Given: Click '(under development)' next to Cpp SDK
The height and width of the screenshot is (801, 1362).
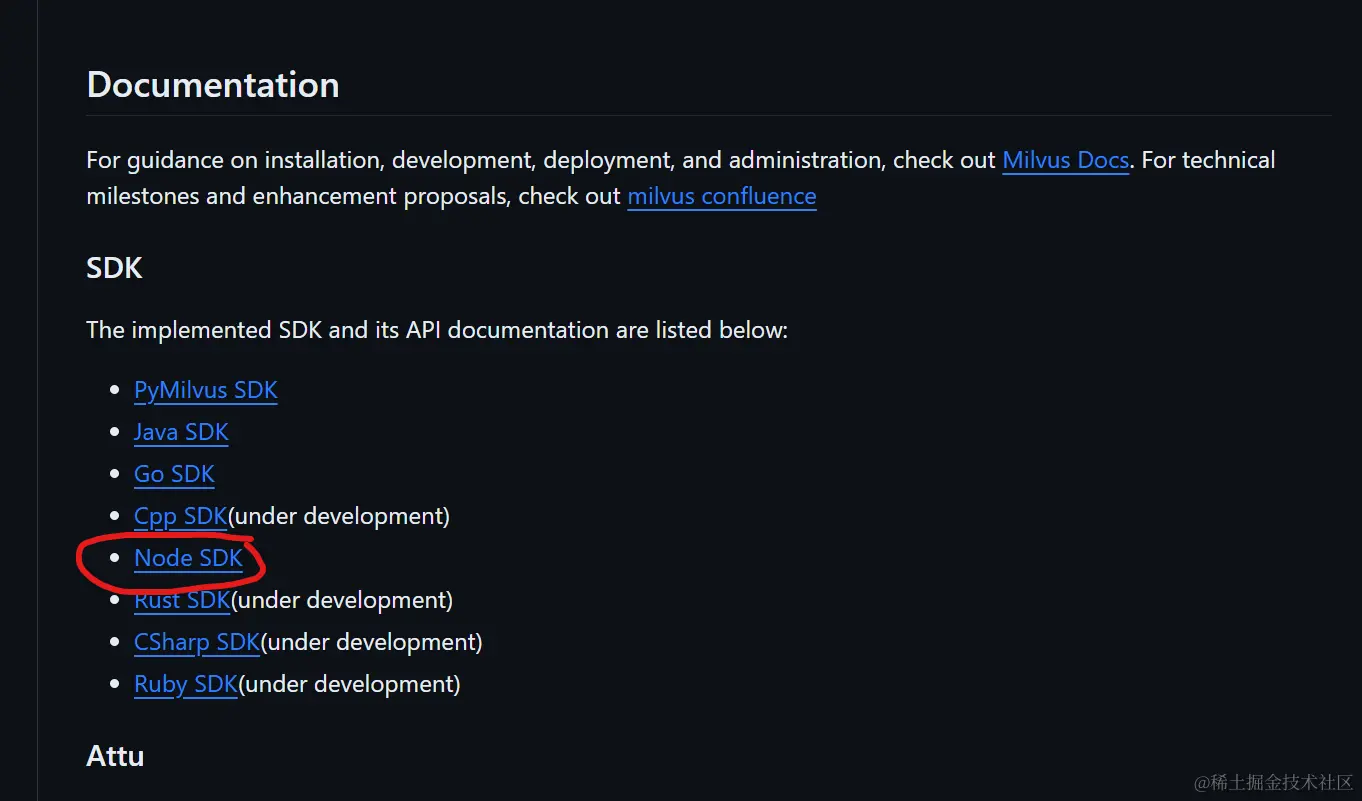Looking at the screenshot, I should coord(339,516).
